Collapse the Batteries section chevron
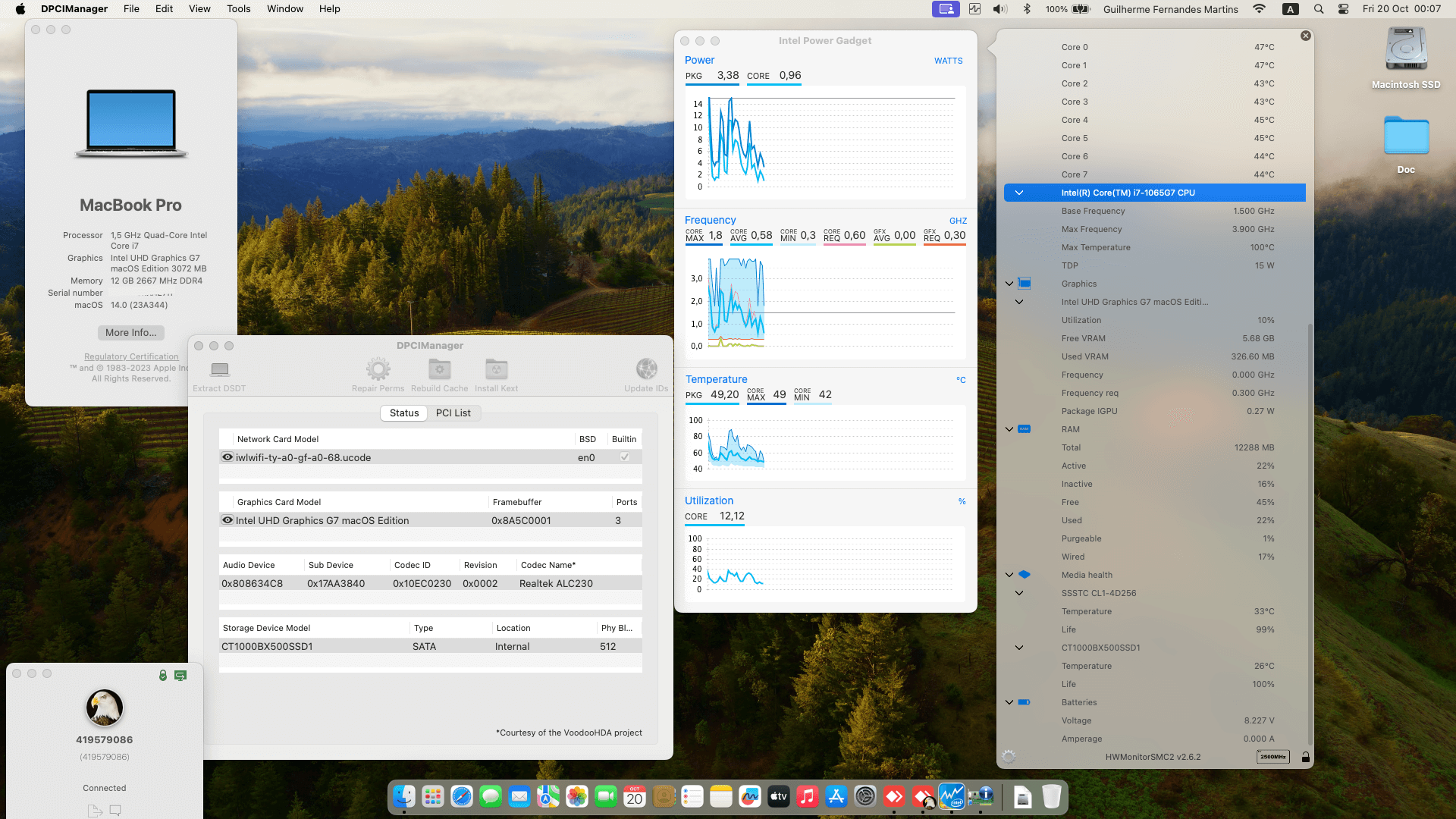 tap(1009, 702)
